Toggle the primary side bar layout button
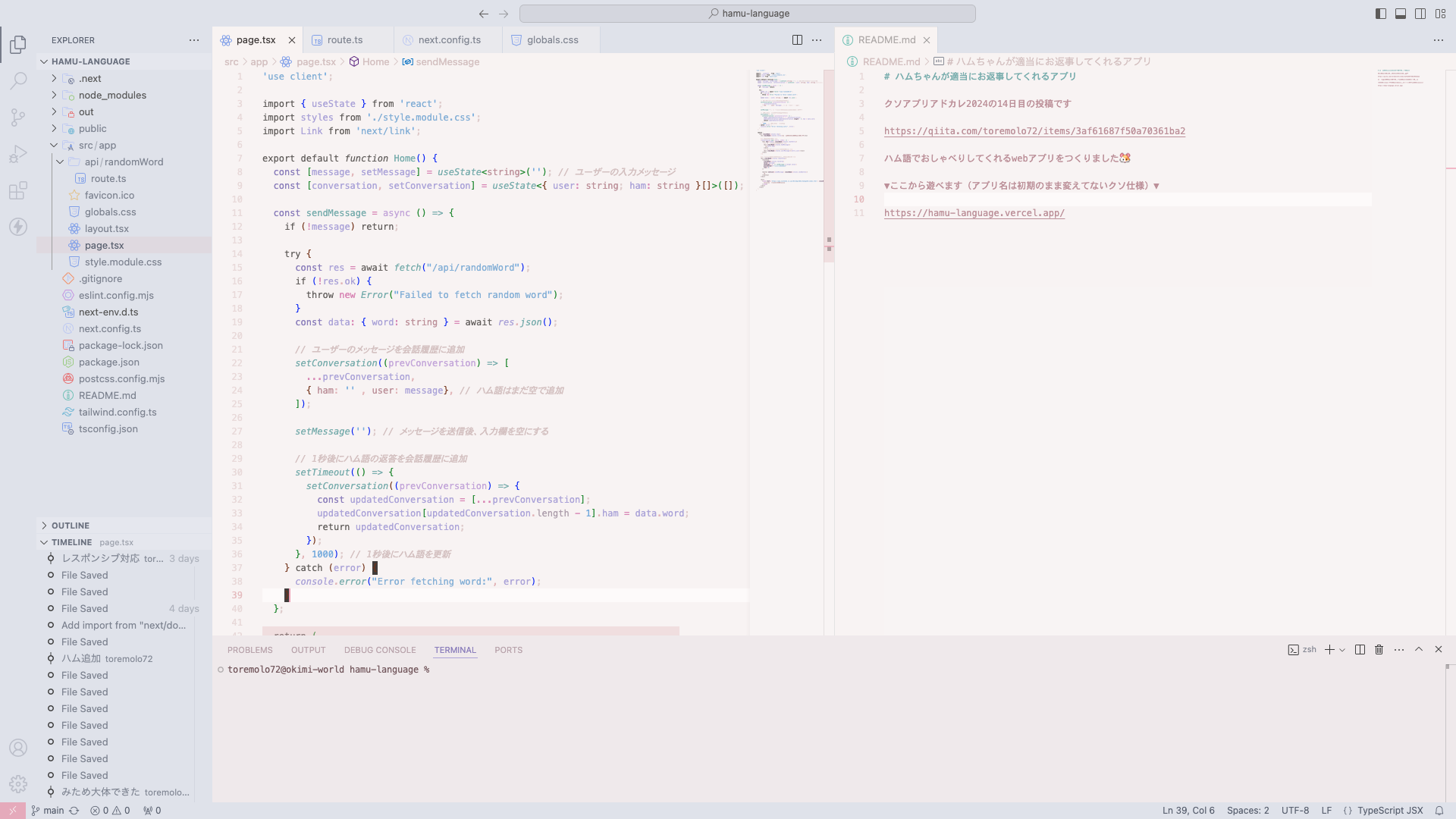 pos(1381,14)
